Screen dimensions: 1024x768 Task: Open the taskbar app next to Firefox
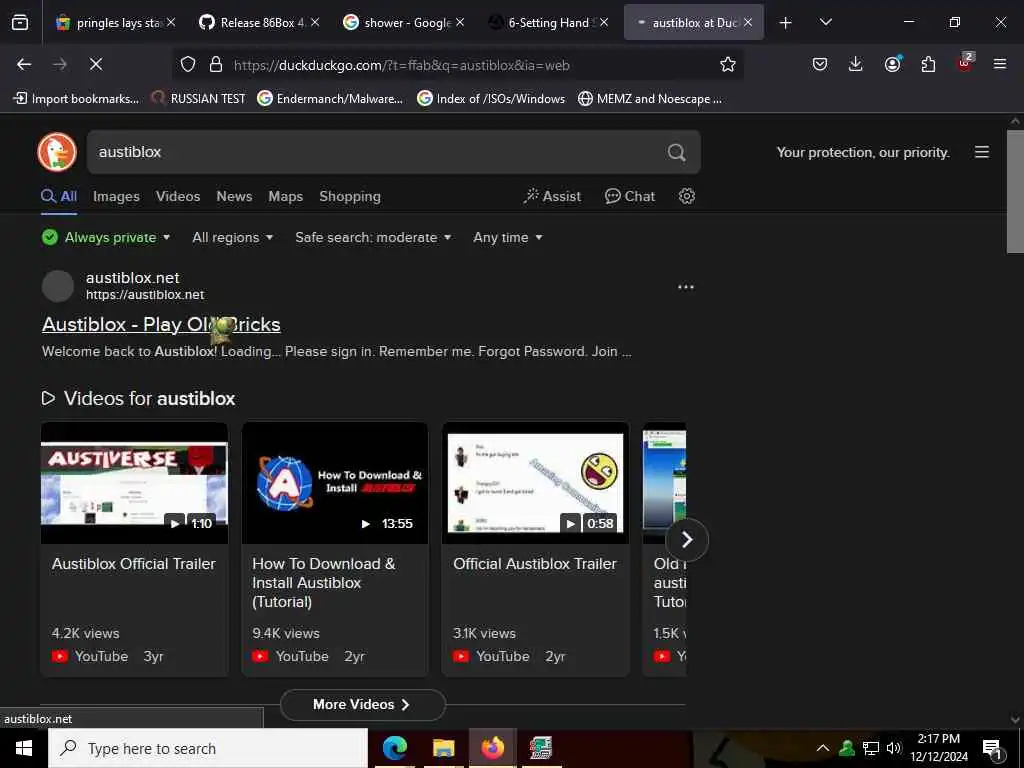coord(541,748)
